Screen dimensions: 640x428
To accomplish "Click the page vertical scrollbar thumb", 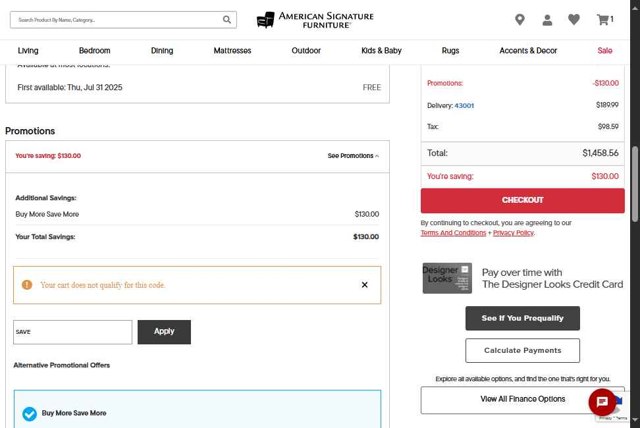I will [635, 184].
